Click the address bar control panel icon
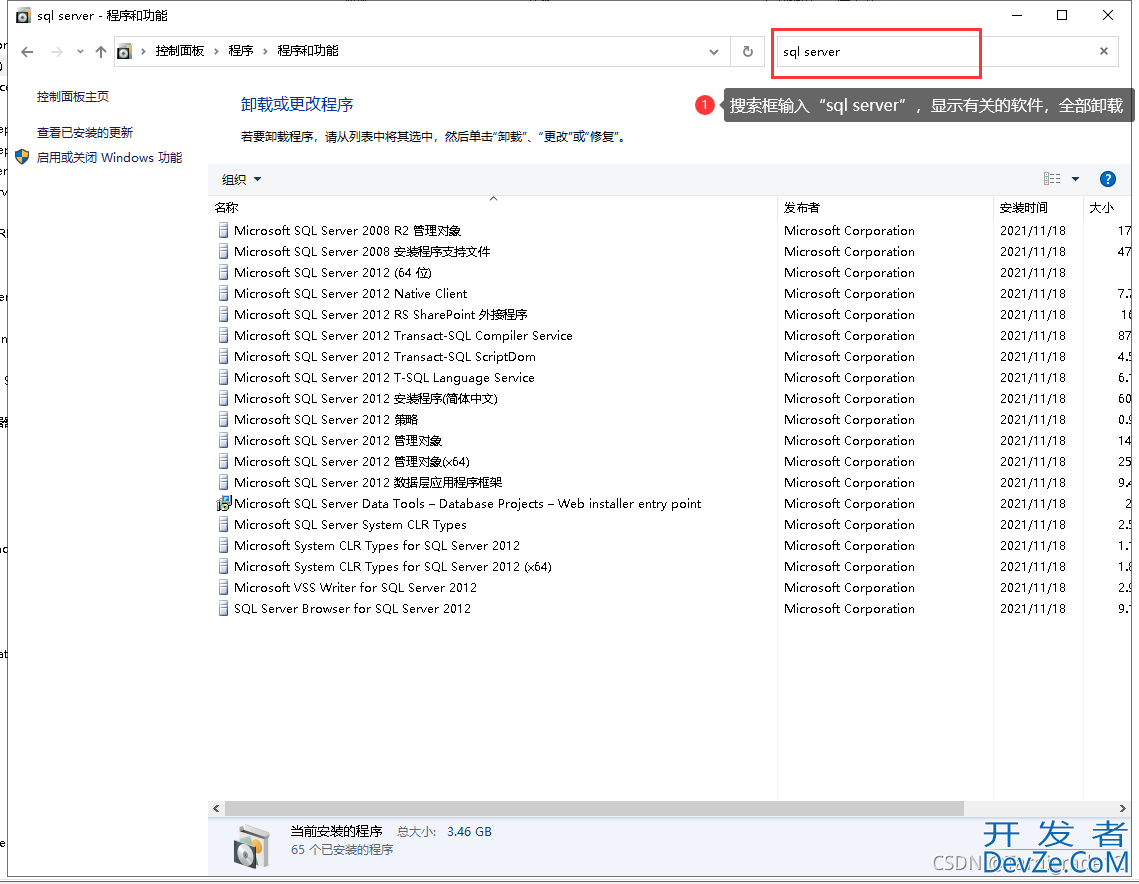The width and height of the screenshot is (1139, 884). 125,52
